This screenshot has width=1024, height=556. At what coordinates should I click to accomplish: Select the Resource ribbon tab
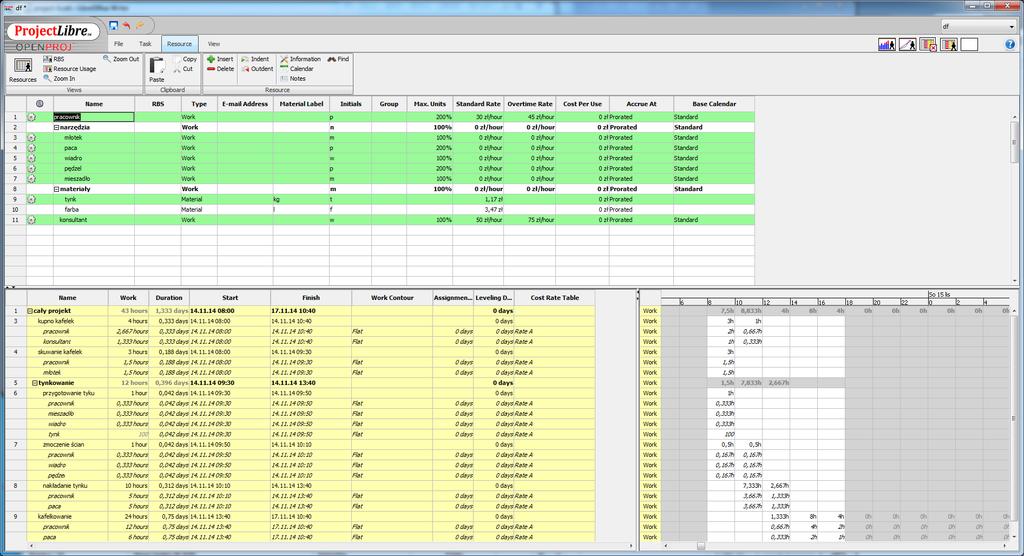coord(180,44)
